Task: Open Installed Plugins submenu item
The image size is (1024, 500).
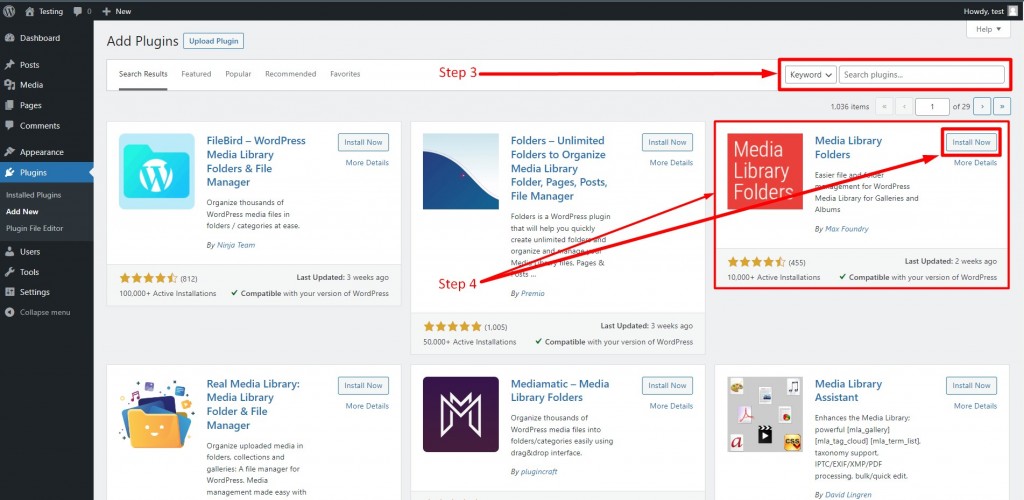Action: [x=33, y=195]
